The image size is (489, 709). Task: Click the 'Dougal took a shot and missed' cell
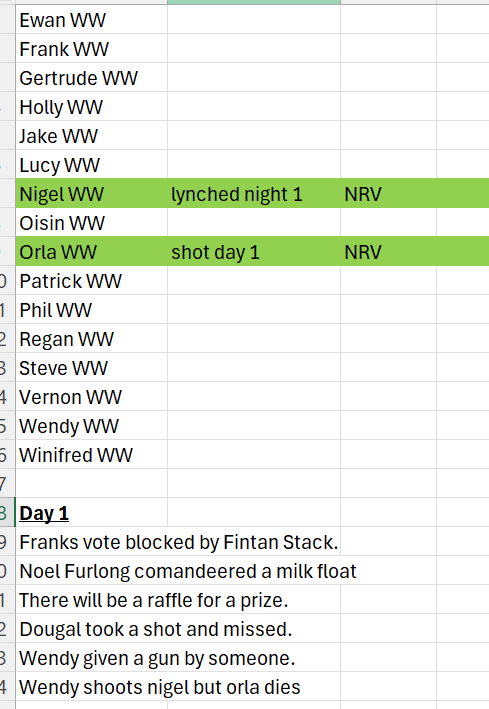click(156, 629)
